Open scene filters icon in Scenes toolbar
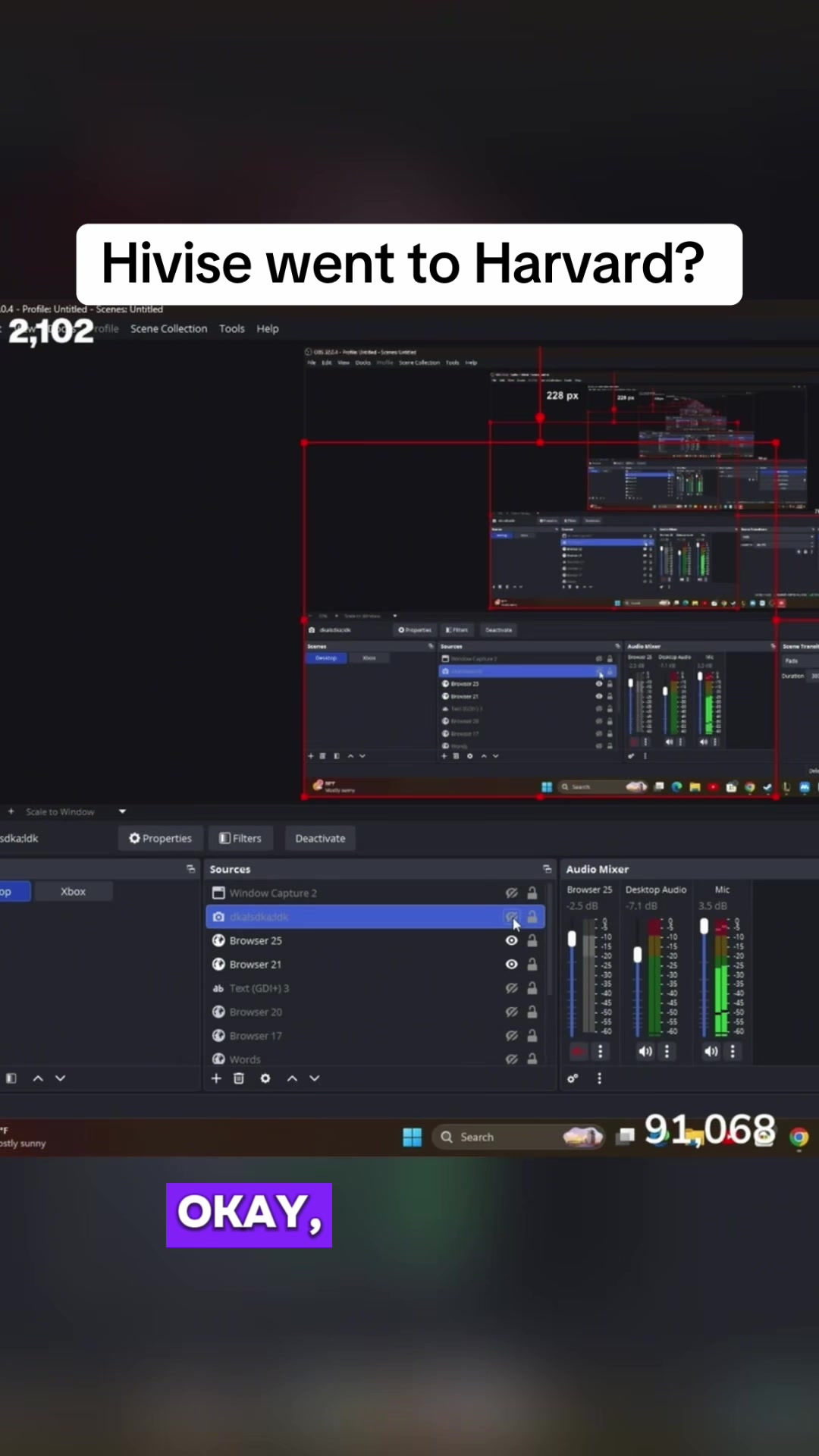819x1456 pixels. pos(11,1078)
